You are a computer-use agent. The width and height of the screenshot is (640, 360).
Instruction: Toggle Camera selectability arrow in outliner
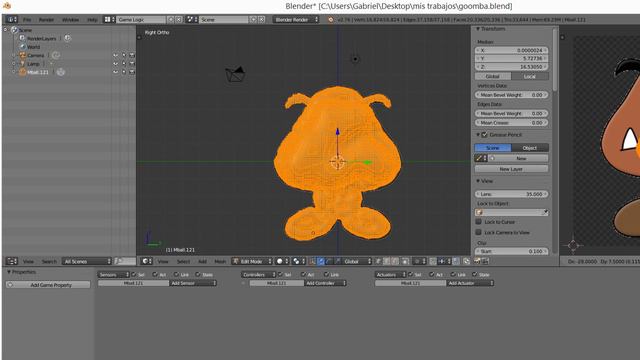124,55
